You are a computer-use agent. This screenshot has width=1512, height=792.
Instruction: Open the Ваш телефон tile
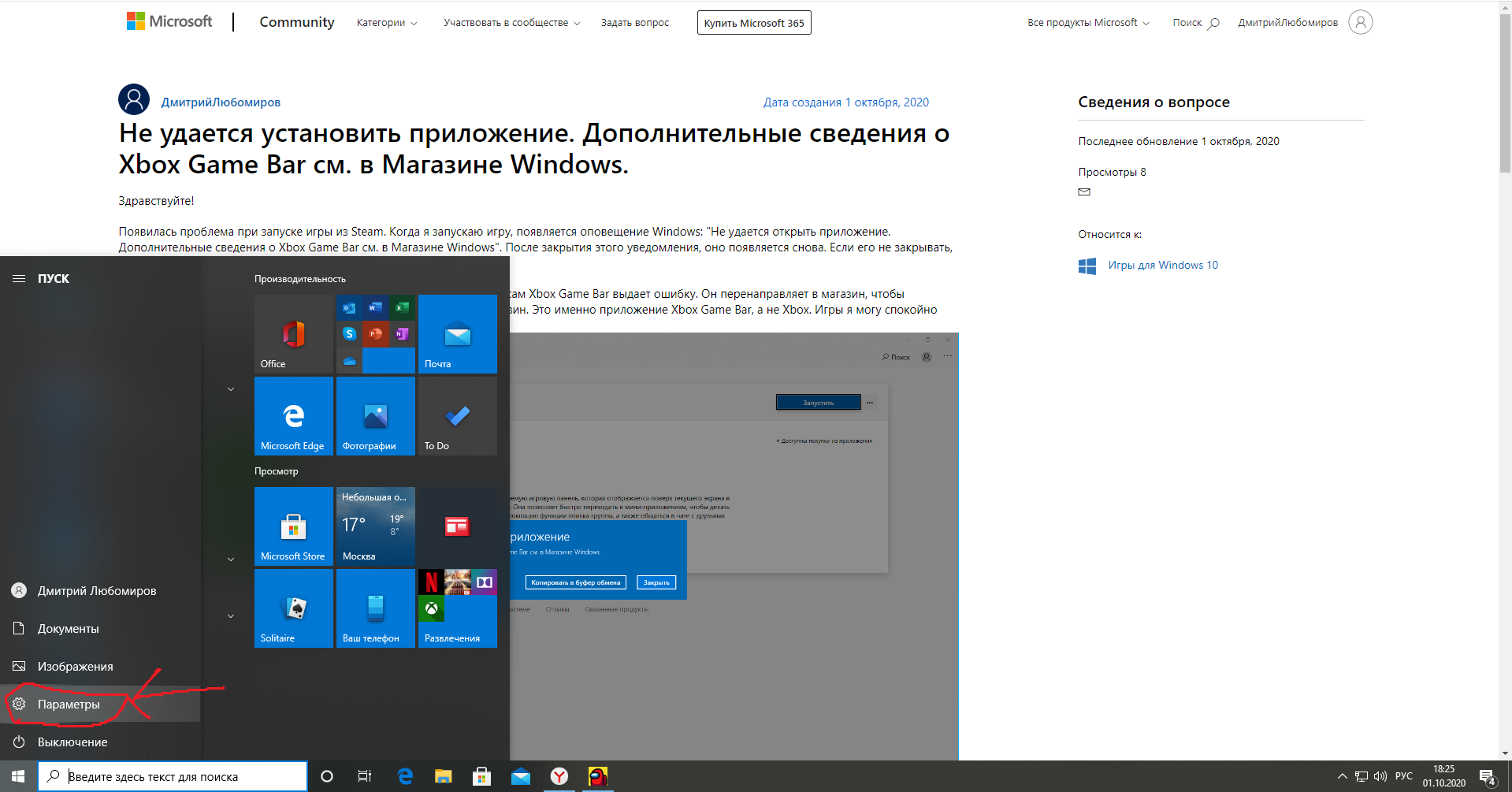[x=376, y=608]
